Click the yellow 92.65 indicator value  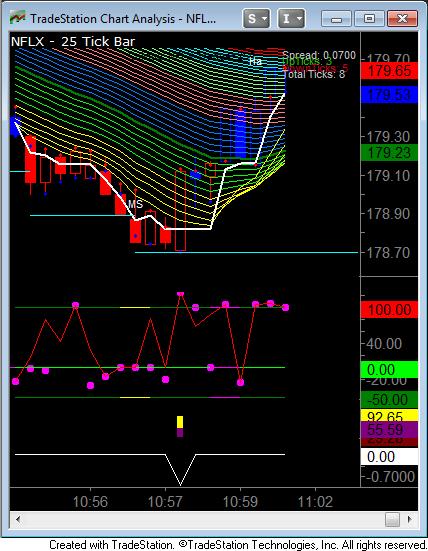point(389,416)
